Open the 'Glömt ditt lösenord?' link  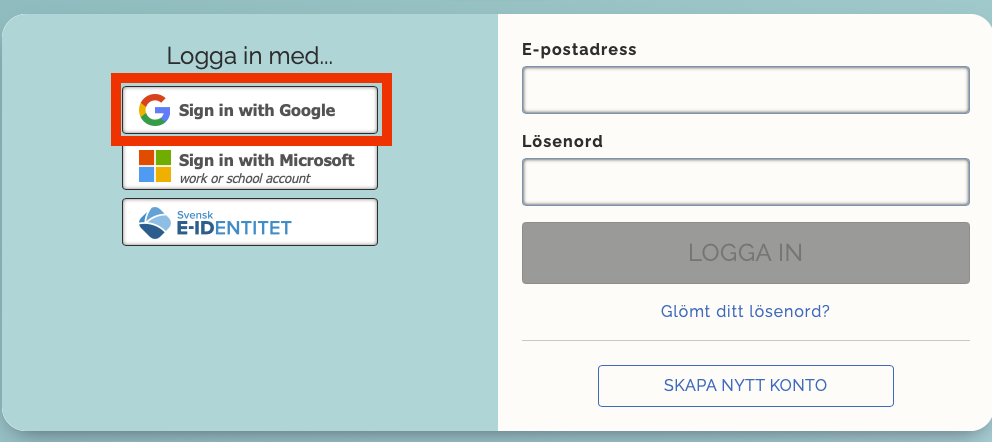(745, 311)
